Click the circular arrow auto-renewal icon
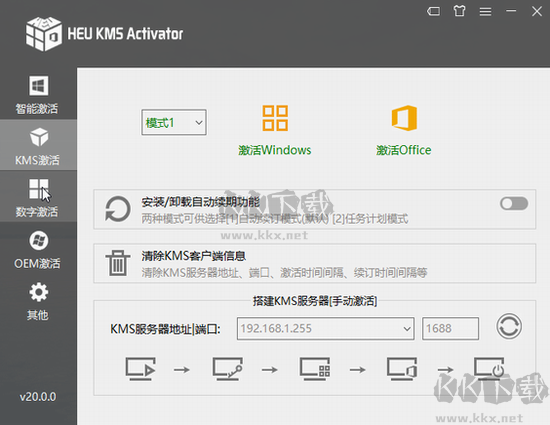The image size is (550, 425). tap(118, 209)
